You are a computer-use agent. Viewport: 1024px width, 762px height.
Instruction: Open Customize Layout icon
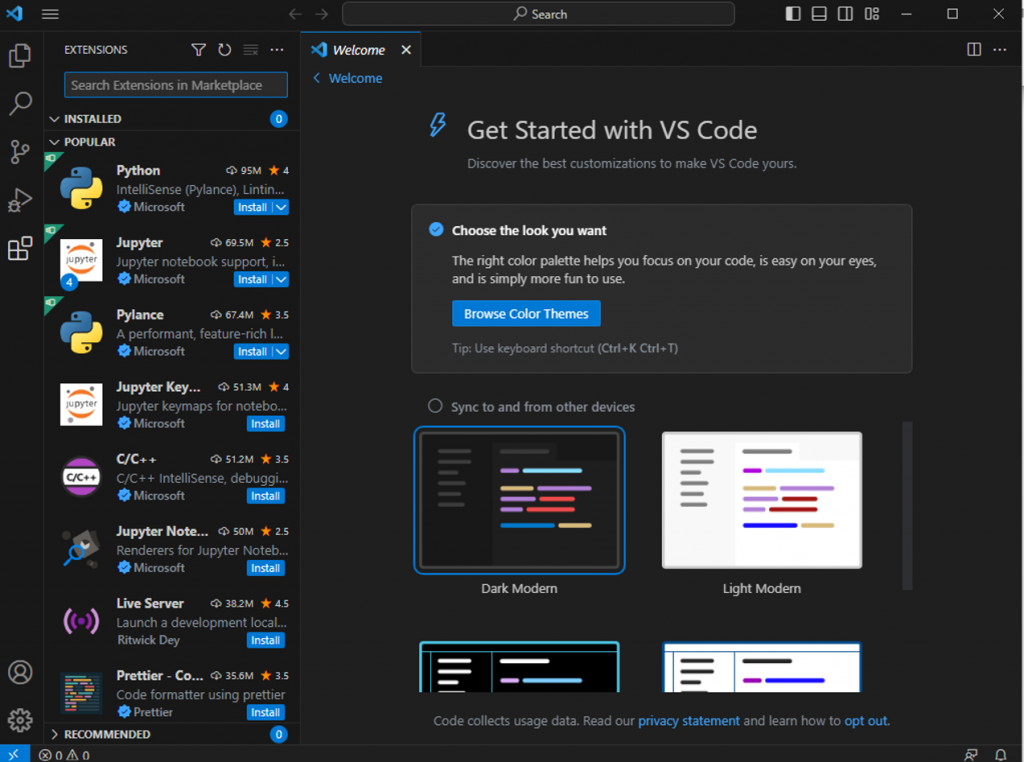pyautogui.click(x=872, y=14)
